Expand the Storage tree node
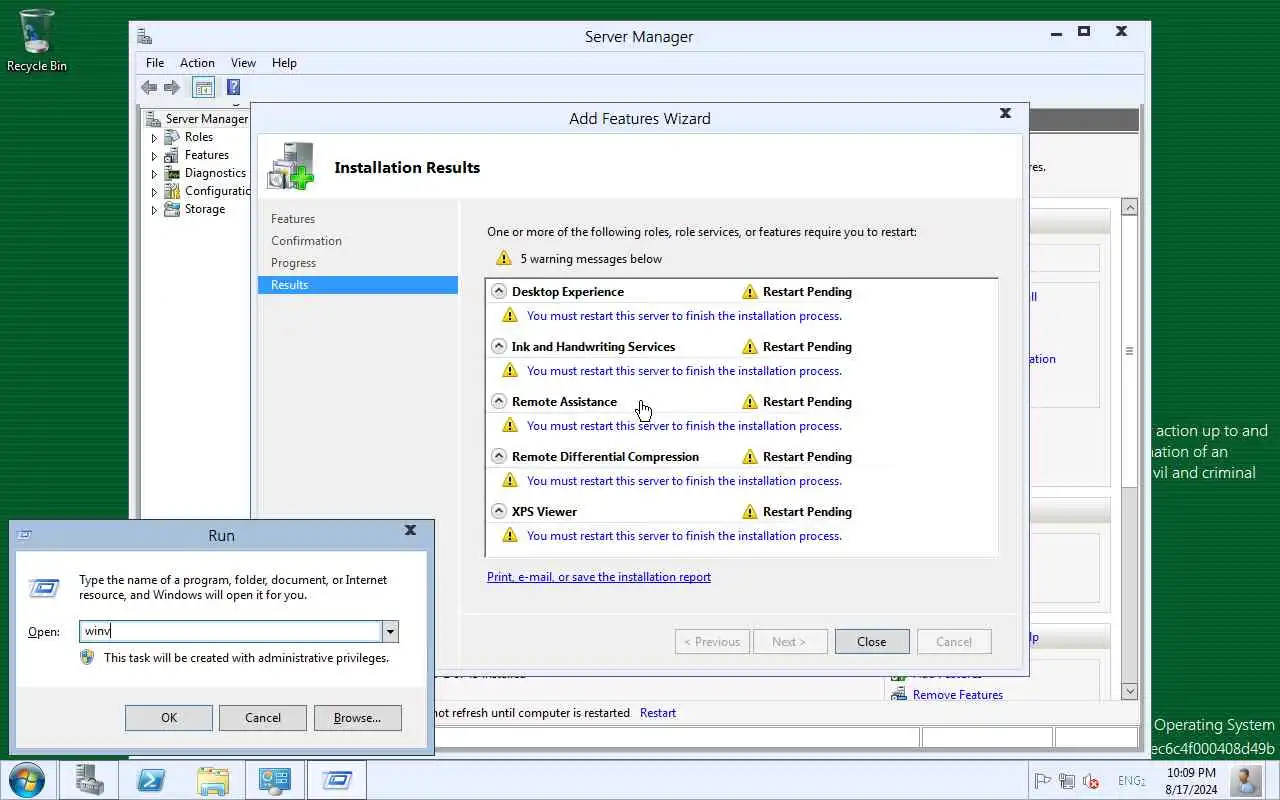 click(x=155, y=210)
